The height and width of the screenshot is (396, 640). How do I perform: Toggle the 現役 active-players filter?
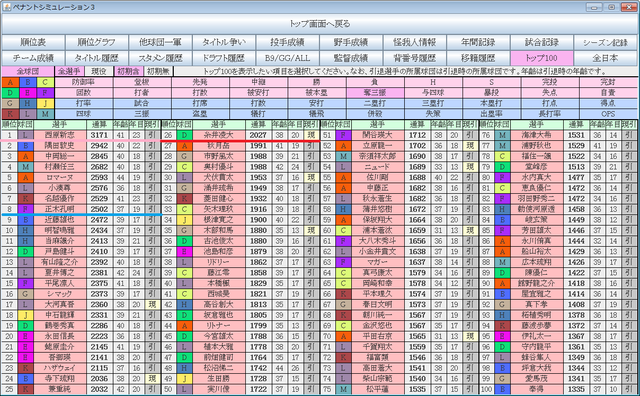tap(98, 71)
